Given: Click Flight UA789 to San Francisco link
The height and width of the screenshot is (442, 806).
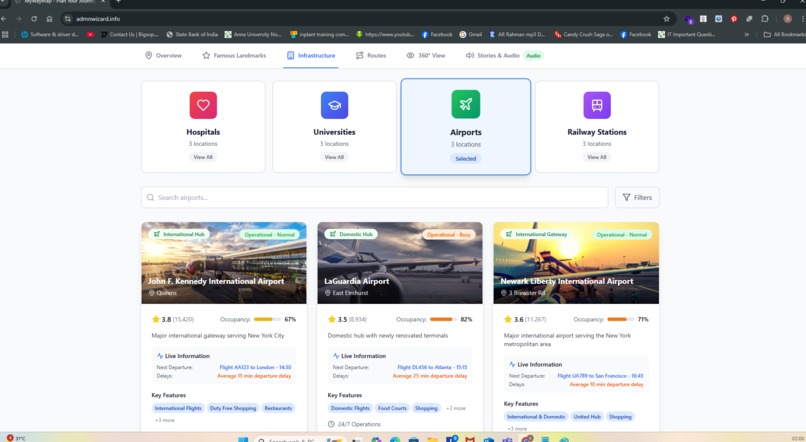Looking at the screenshot, I should 600,376.
